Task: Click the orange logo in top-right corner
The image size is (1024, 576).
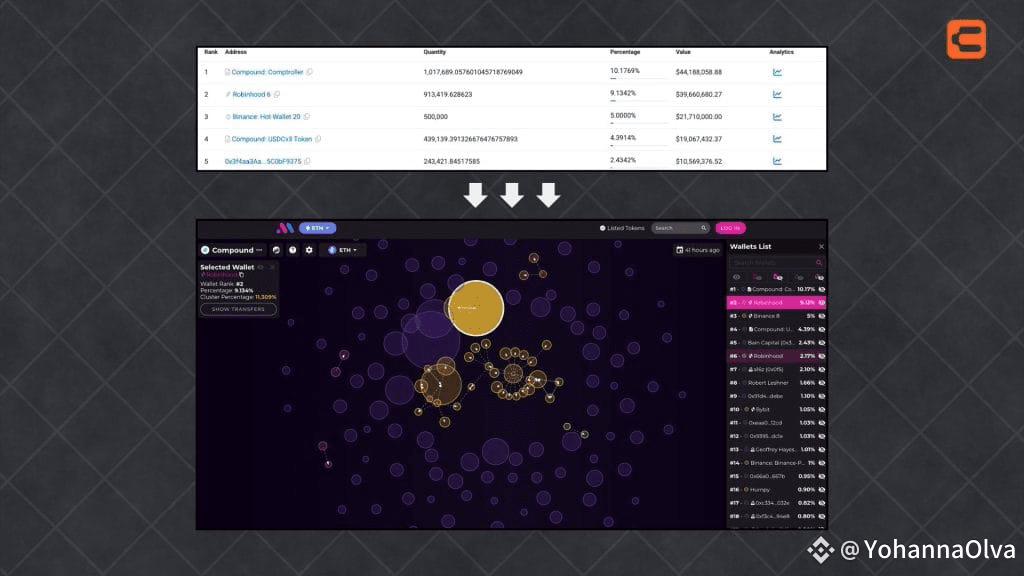Action: pyautogui.click(x=967, y=39)
